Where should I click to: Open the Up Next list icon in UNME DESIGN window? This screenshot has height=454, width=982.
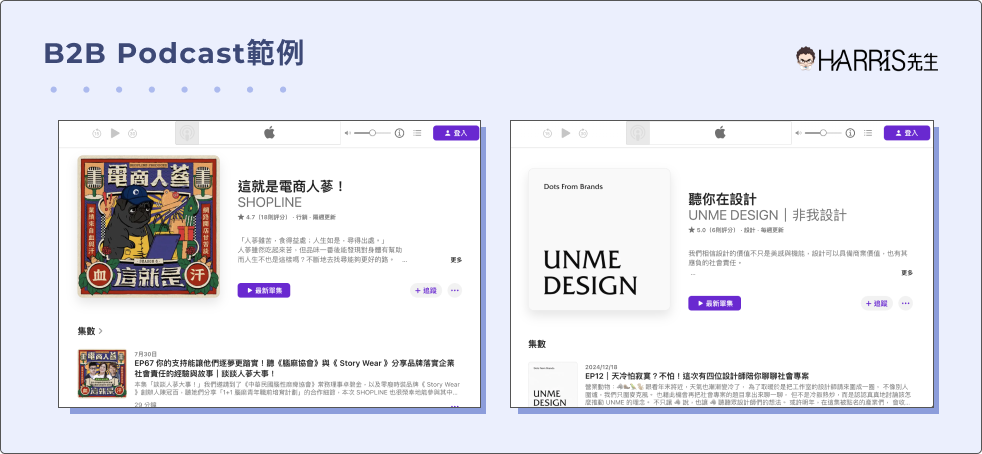pos(868,133)
